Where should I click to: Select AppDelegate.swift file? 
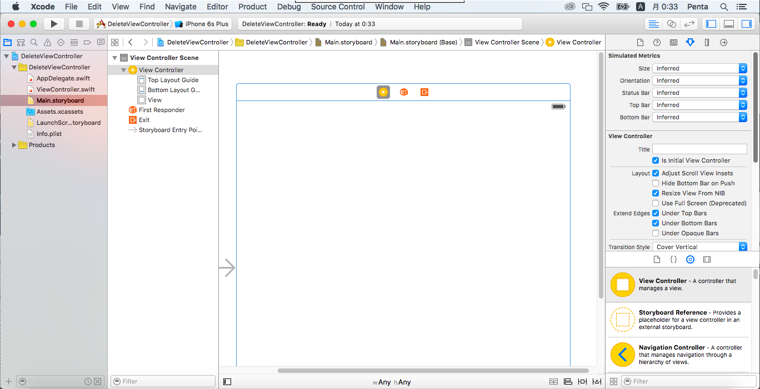coord(63,78)
